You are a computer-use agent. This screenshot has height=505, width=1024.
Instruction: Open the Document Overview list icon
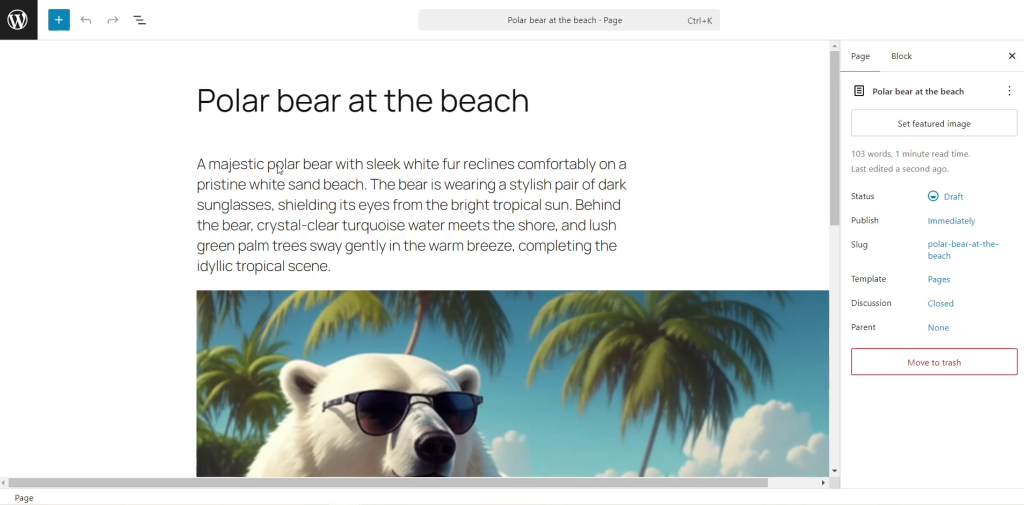click(139, 20)
